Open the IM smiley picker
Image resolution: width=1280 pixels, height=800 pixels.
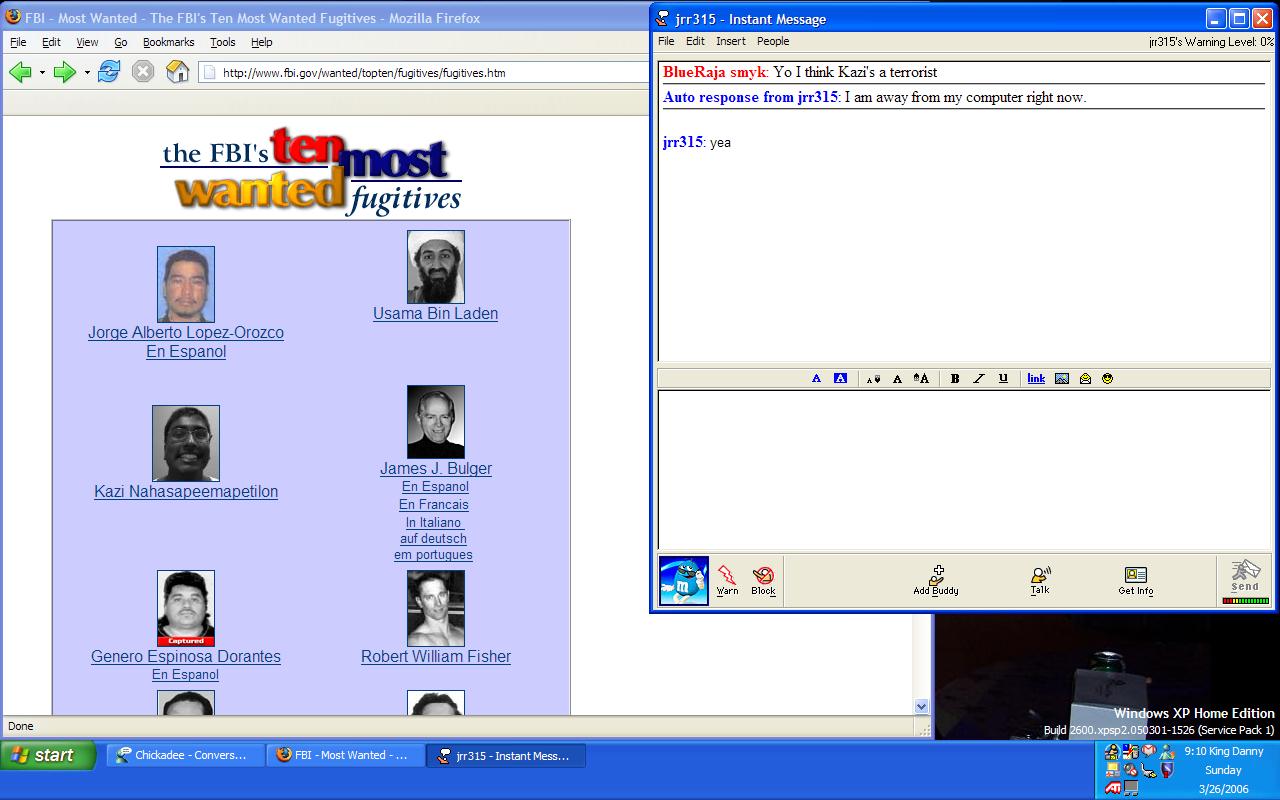click(1108, 378)
